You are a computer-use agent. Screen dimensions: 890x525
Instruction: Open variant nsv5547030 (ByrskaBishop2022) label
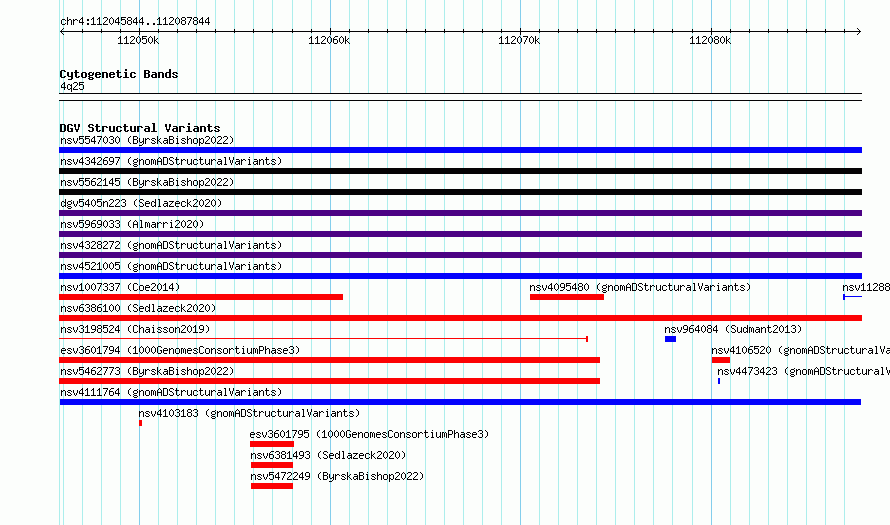tap(147, 140)
